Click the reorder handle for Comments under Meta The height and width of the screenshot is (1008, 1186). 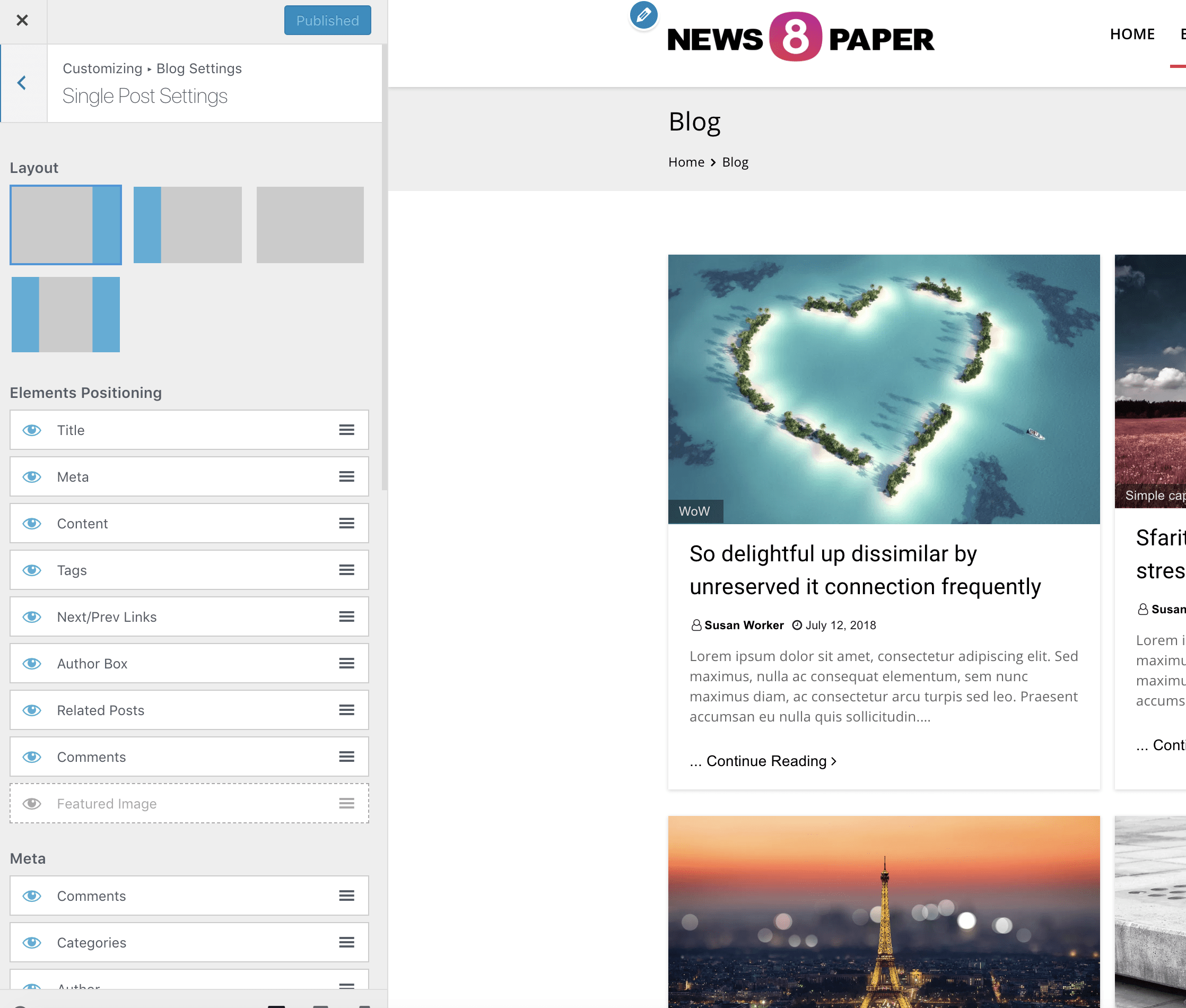point(346,896)
